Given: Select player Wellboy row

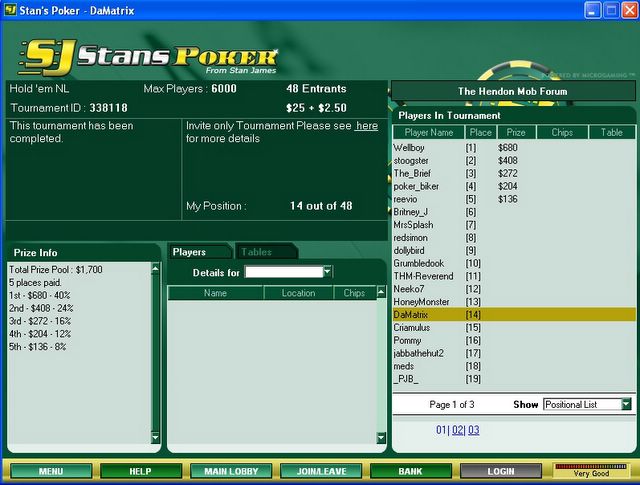Looking at the screenshot, I should [x=514, y=147].
